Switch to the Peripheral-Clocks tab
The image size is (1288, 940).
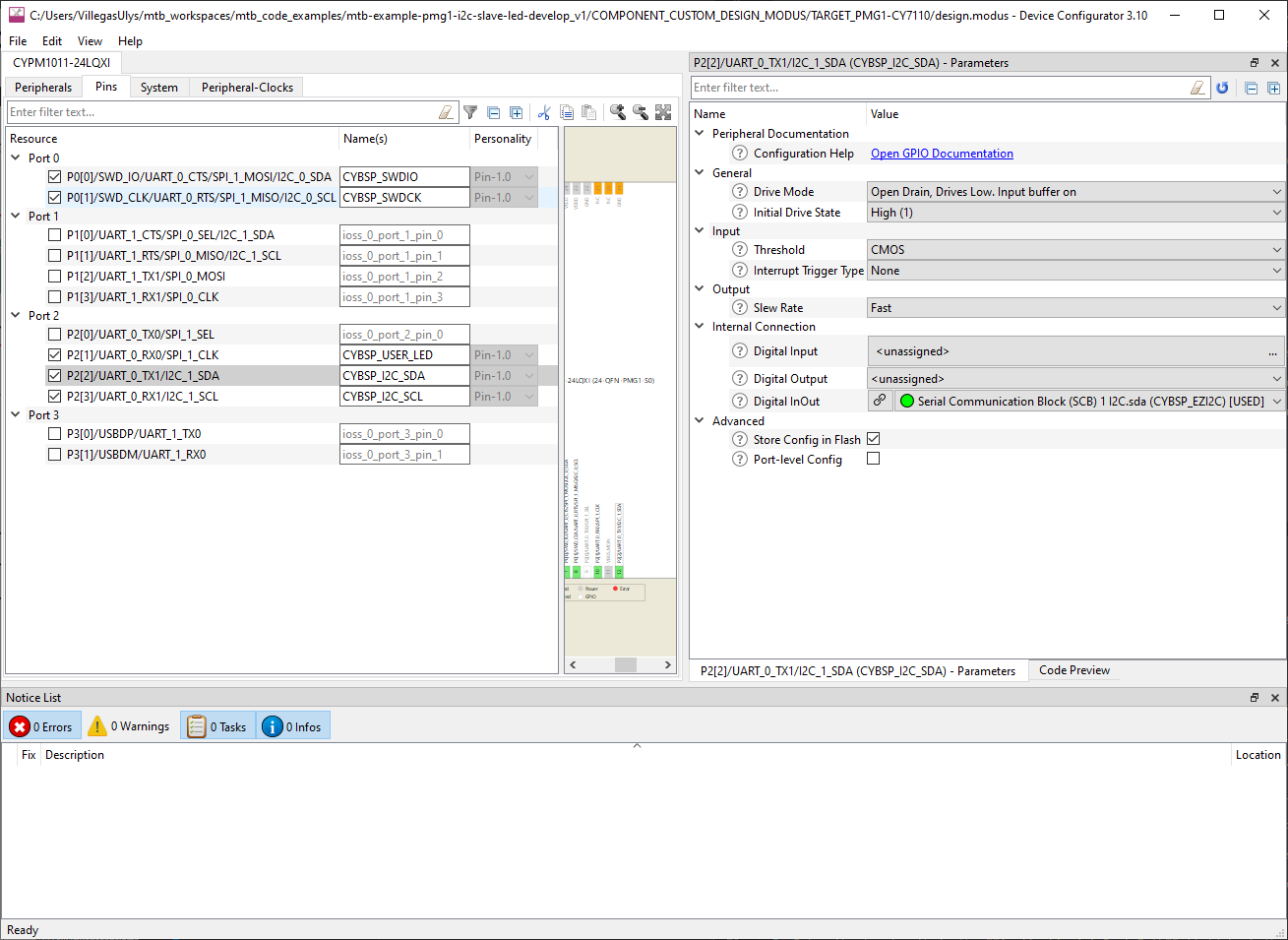click(247, 88)
